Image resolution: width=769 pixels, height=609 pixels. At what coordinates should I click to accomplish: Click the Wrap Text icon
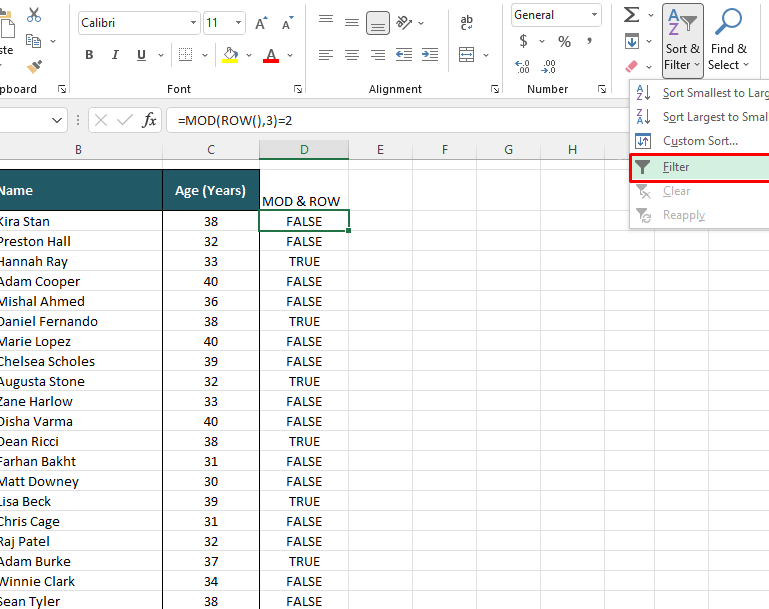[x=466, y=23]
